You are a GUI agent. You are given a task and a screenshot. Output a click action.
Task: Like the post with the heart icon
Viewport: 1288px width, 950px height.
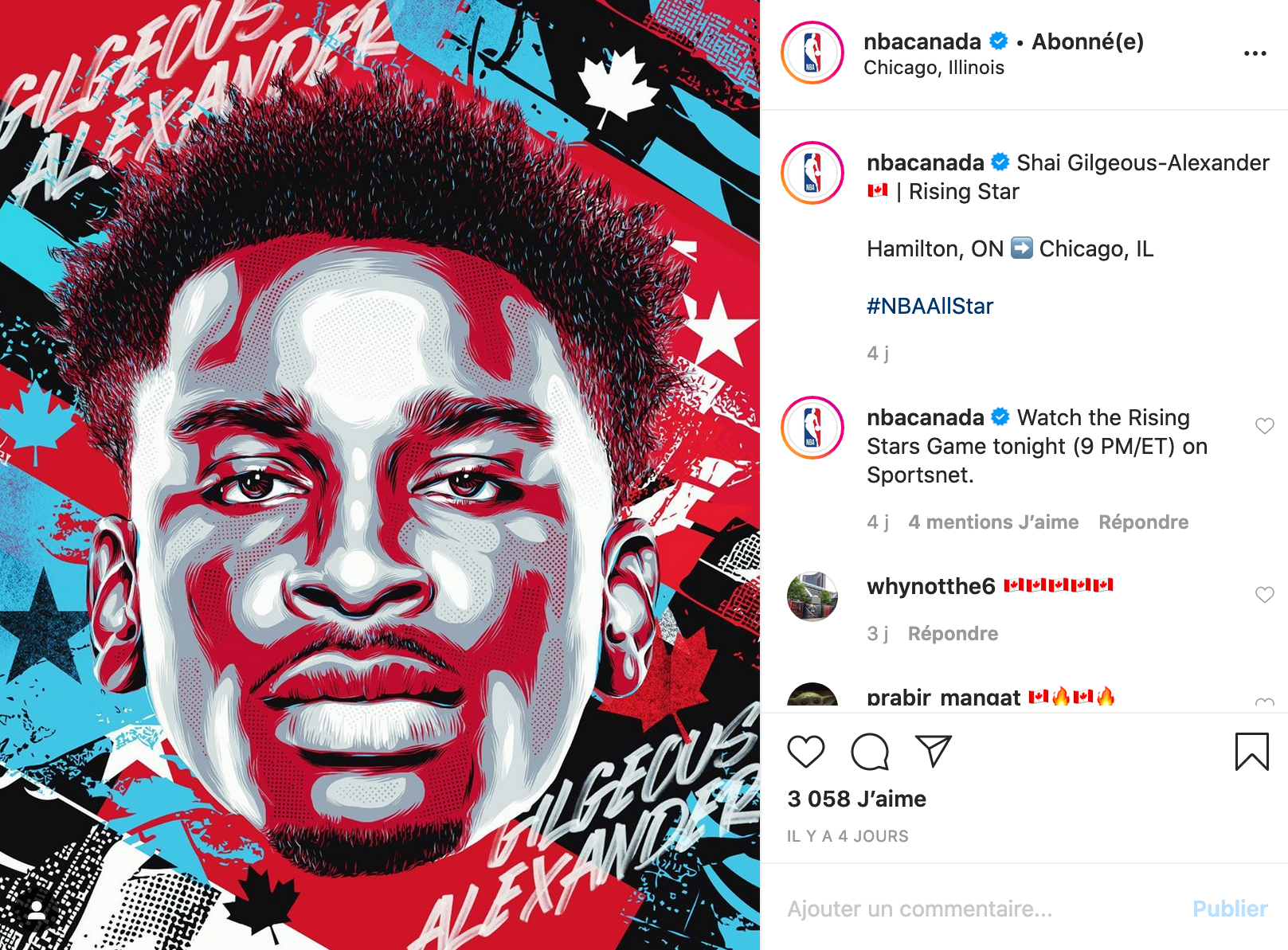point(806,752)
